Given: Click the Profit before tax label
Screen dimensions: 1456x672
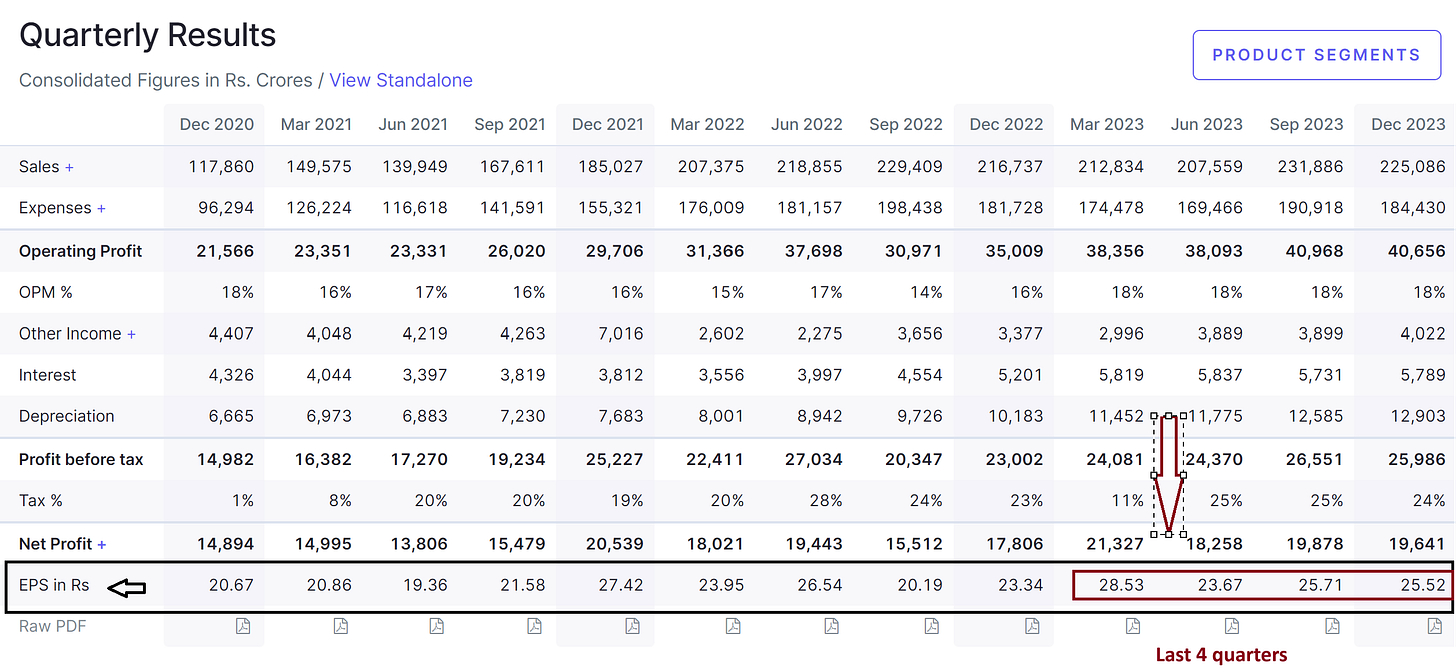Looking at the screenshot, I should click(x=81, y=460).
